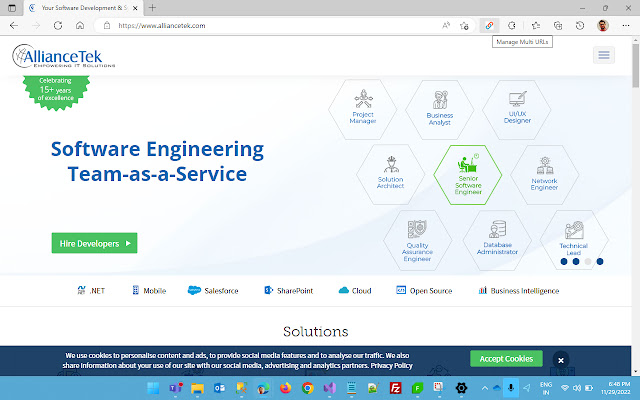The height and width of the screenshot is (400, 640).
Task: Select the Solution Architect hexagon
Action: (x=391, y=175)
